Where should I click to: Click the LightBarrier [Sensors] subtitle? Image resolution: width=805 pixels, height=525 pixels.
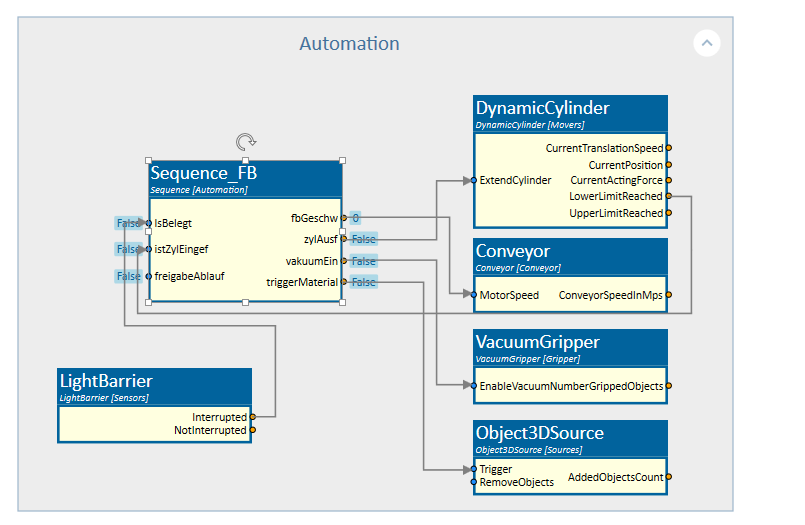[x=104, y=398]
